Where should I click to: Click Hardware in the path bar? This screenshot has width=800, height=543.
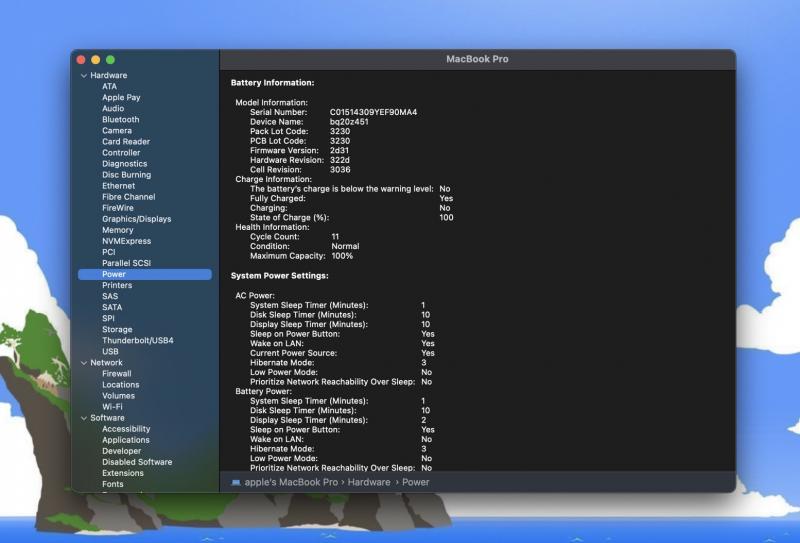point(369,482)
